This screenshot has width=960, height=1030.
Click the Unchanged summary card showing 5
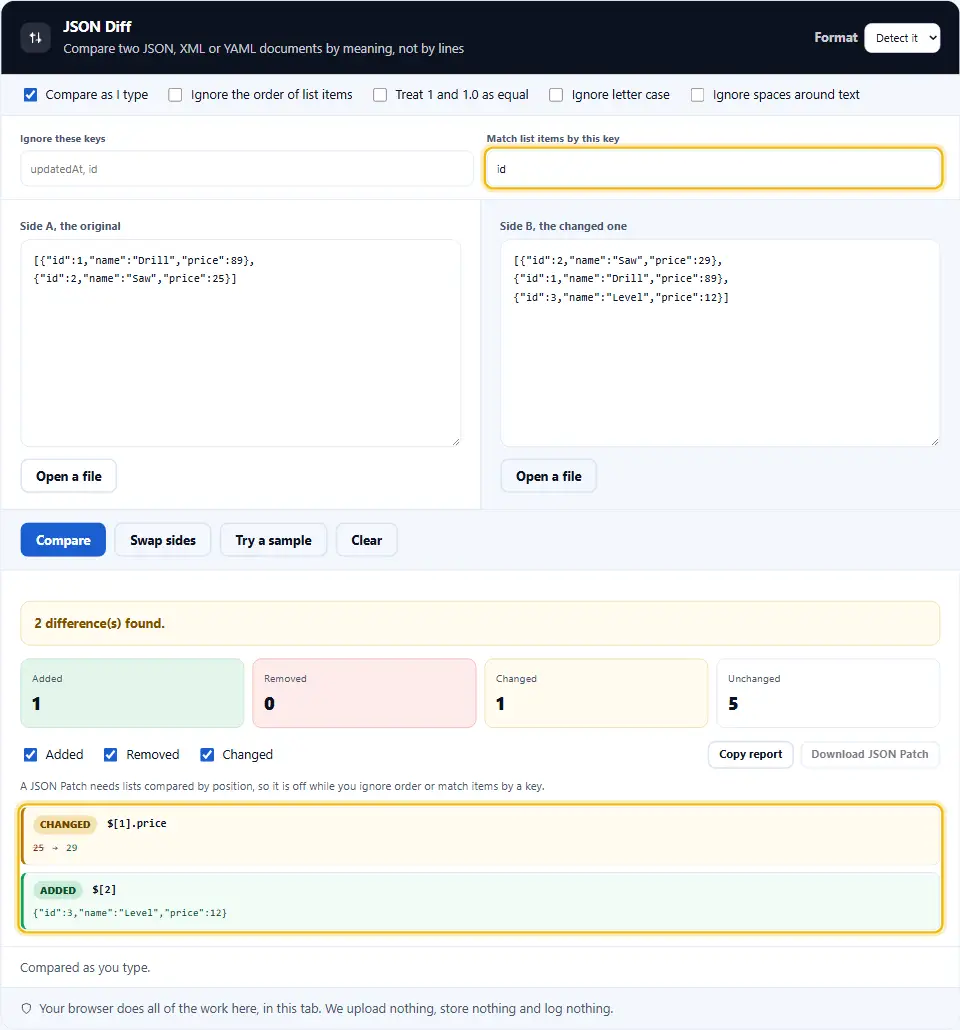click(828, 693)
